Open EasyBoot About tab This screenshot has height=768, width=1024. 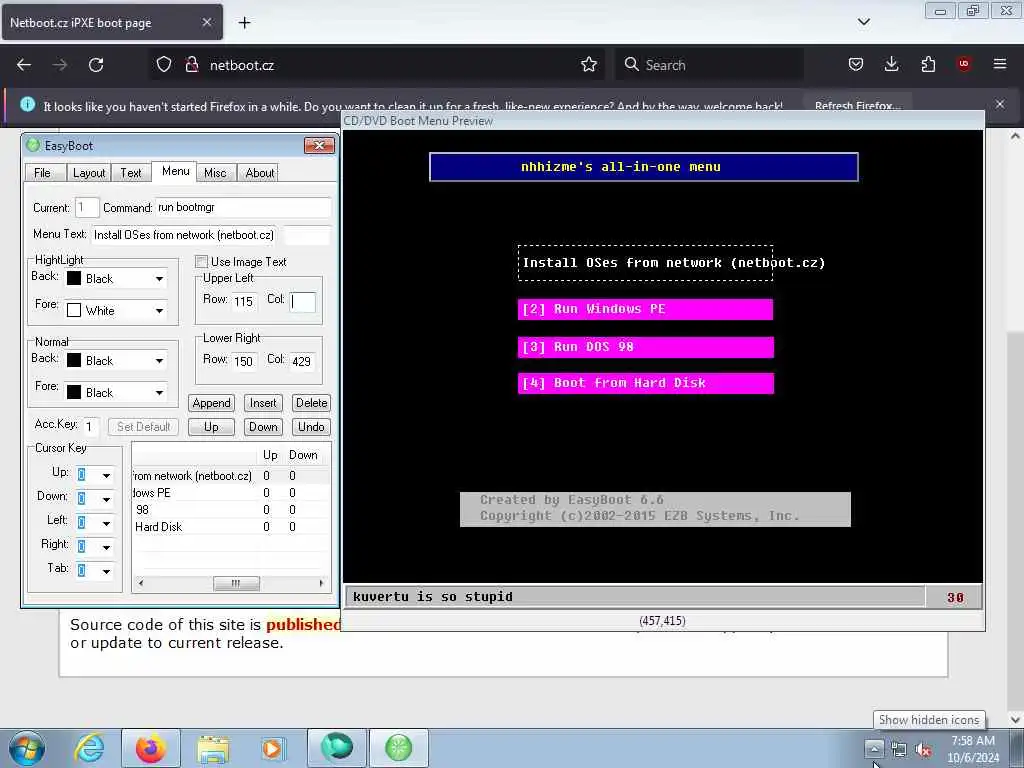click(259, 172)
